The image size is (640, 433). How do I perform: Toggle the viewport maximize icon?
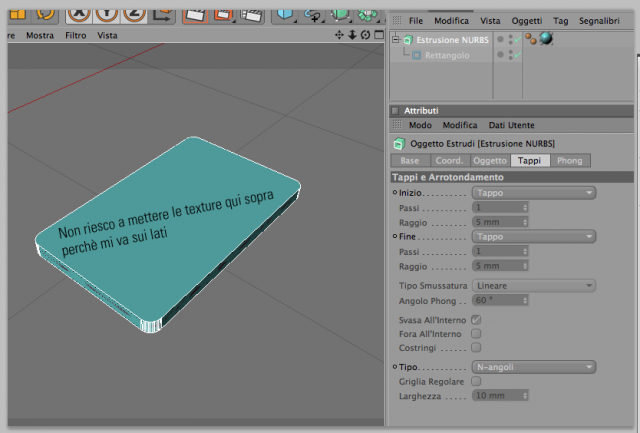(x=379, y=35)
